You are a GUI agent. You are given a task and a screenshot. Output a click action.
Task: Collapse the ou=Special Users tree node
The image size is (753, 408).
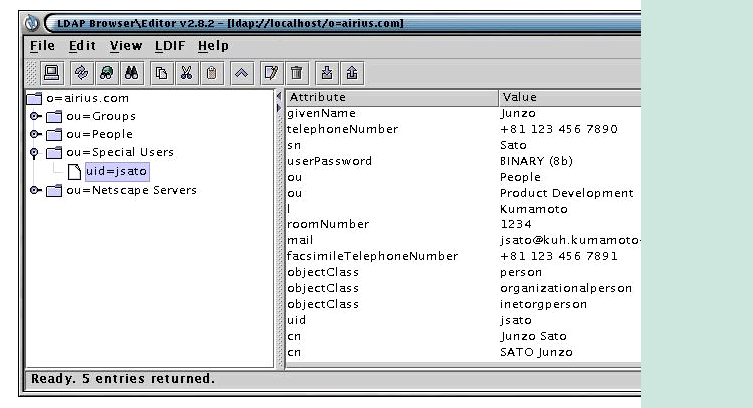34,153
